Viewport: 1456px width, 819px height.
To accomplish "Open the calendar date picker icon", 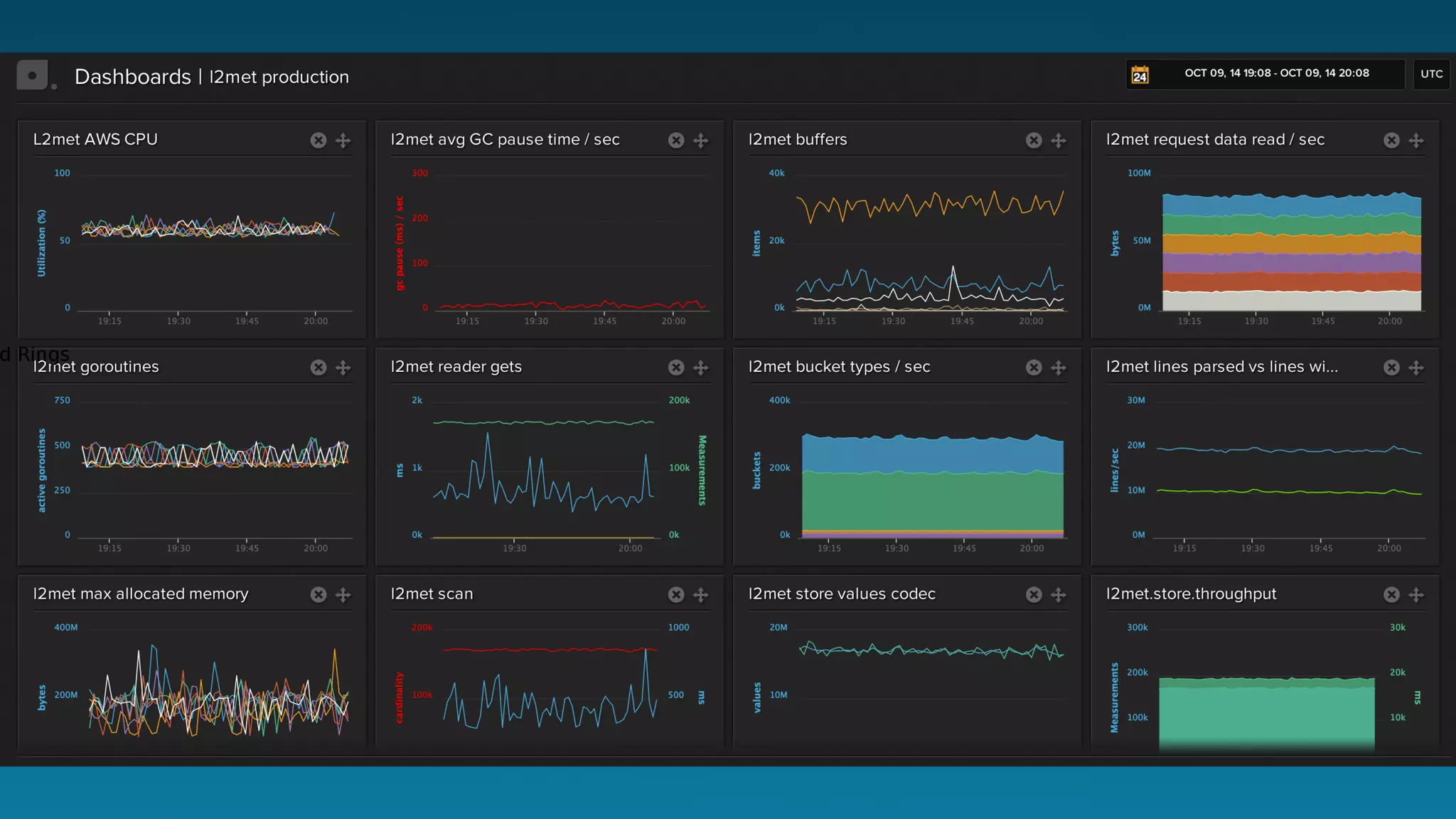I will (1140, 75).
